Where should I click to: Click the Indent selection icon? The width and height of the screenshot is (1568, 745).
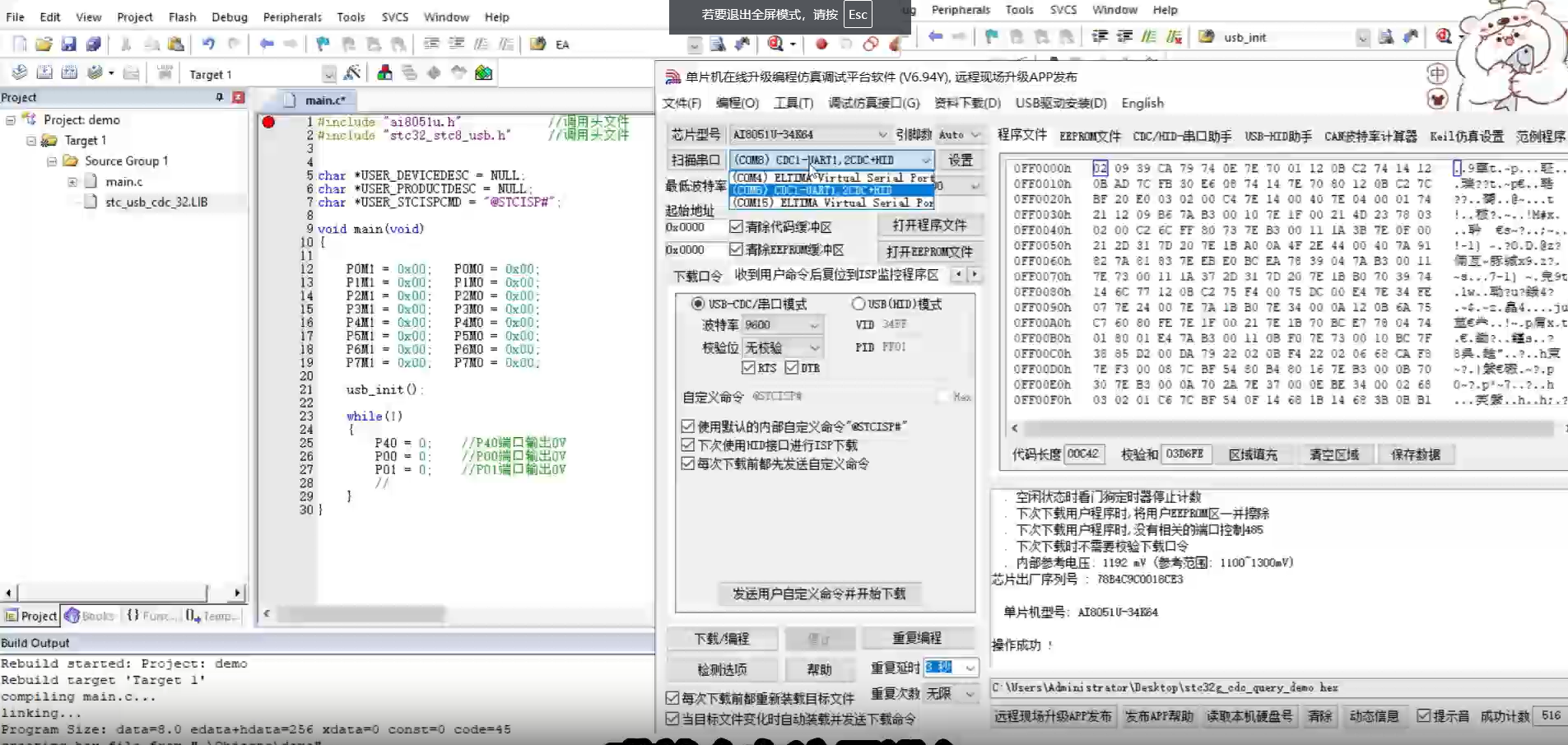pos(431,44)
